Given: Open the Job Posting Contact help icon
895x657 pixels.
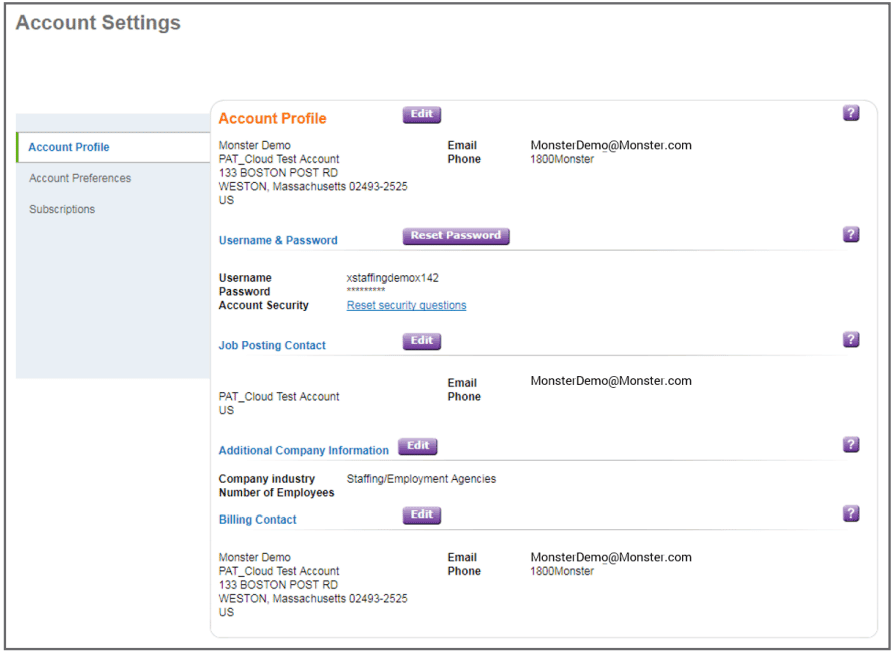Looking at the screenshot, I should click(851, 340).
